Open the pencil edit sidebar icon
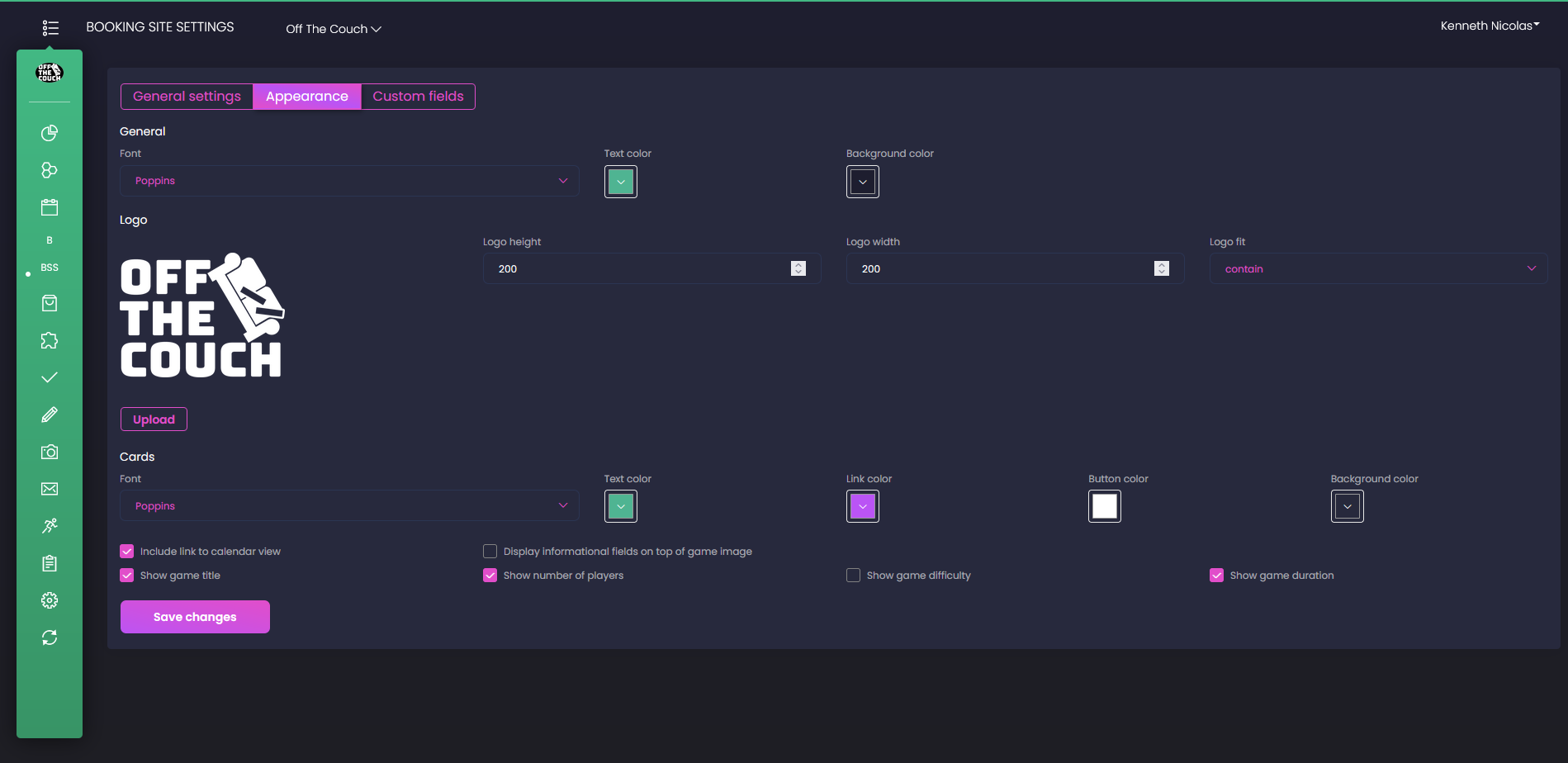The image size is (1568, 763). (x=50, y=415)
